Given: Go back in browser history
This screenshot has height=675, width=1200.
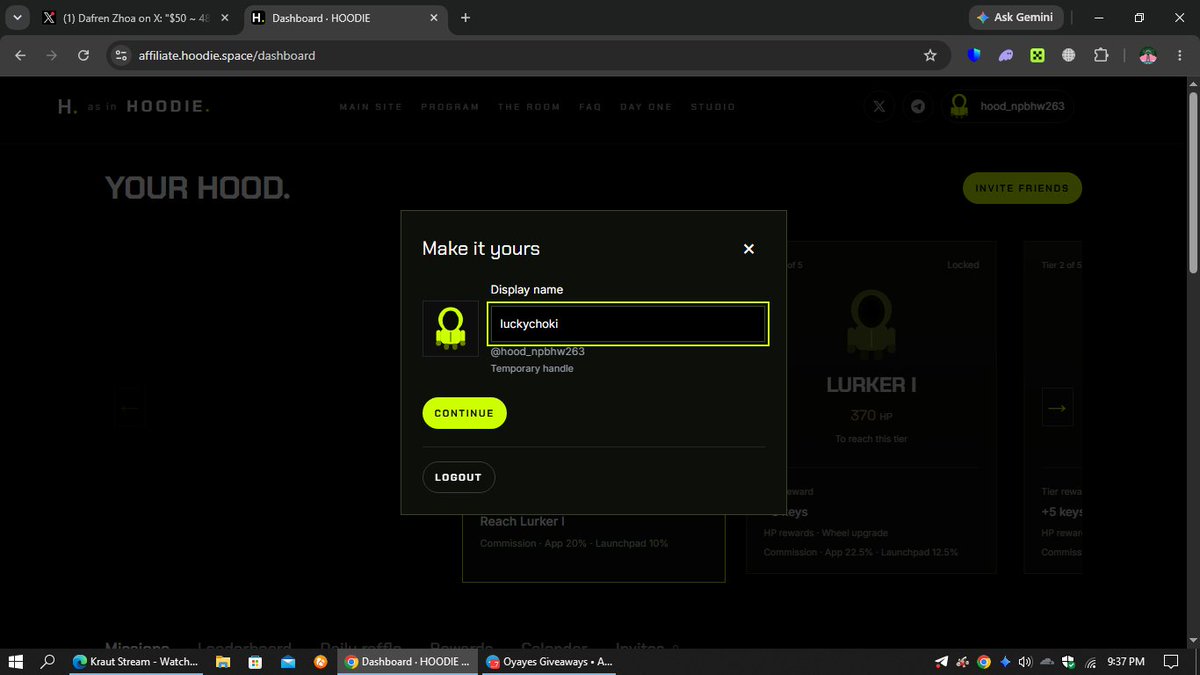Looking at the screenshot, I should point(20,55).
